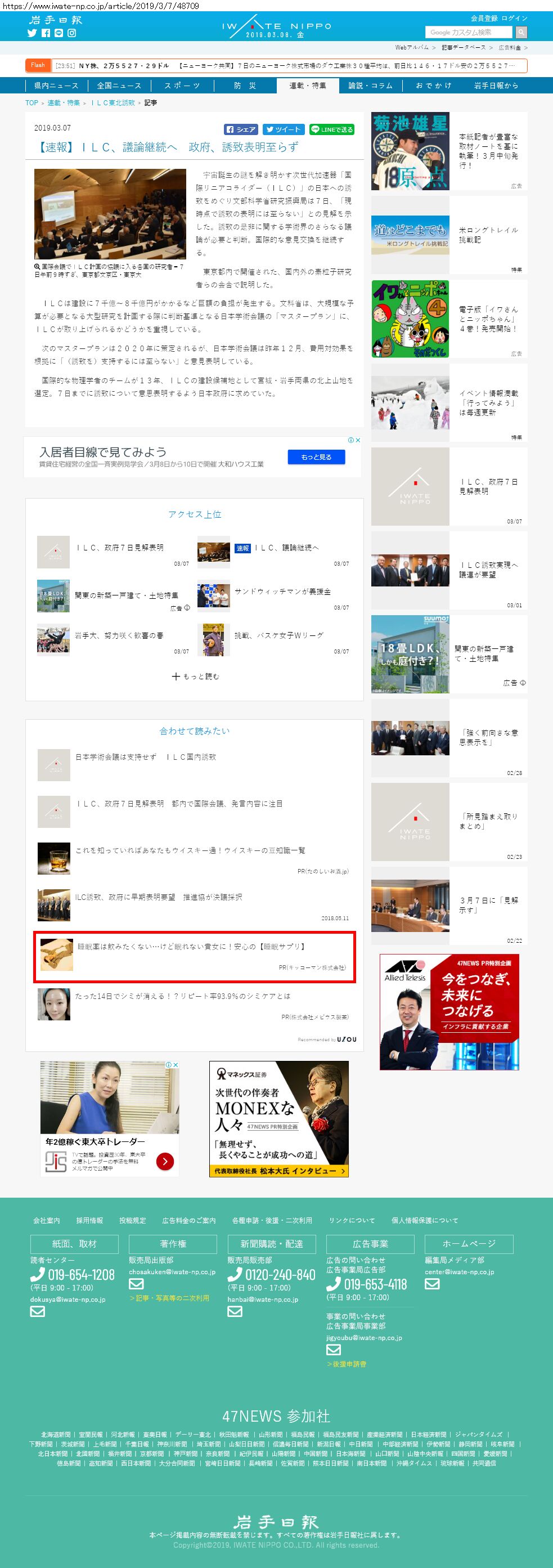Click the ログイン link
This screenshot has height=1568, width=553.
[515, 18]
